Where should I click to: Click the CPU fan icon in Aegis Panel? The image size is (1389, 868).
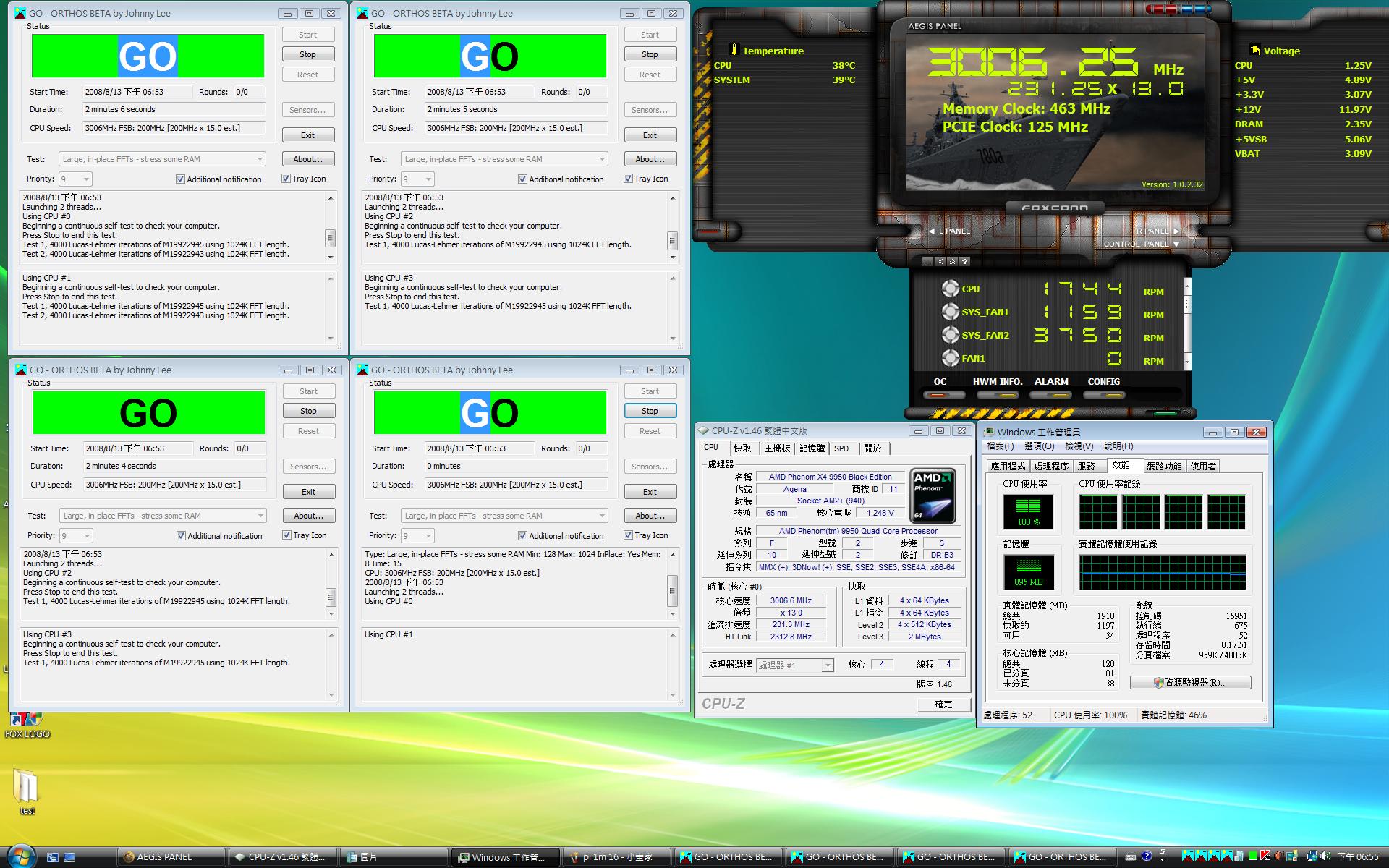tap(950, 289)
